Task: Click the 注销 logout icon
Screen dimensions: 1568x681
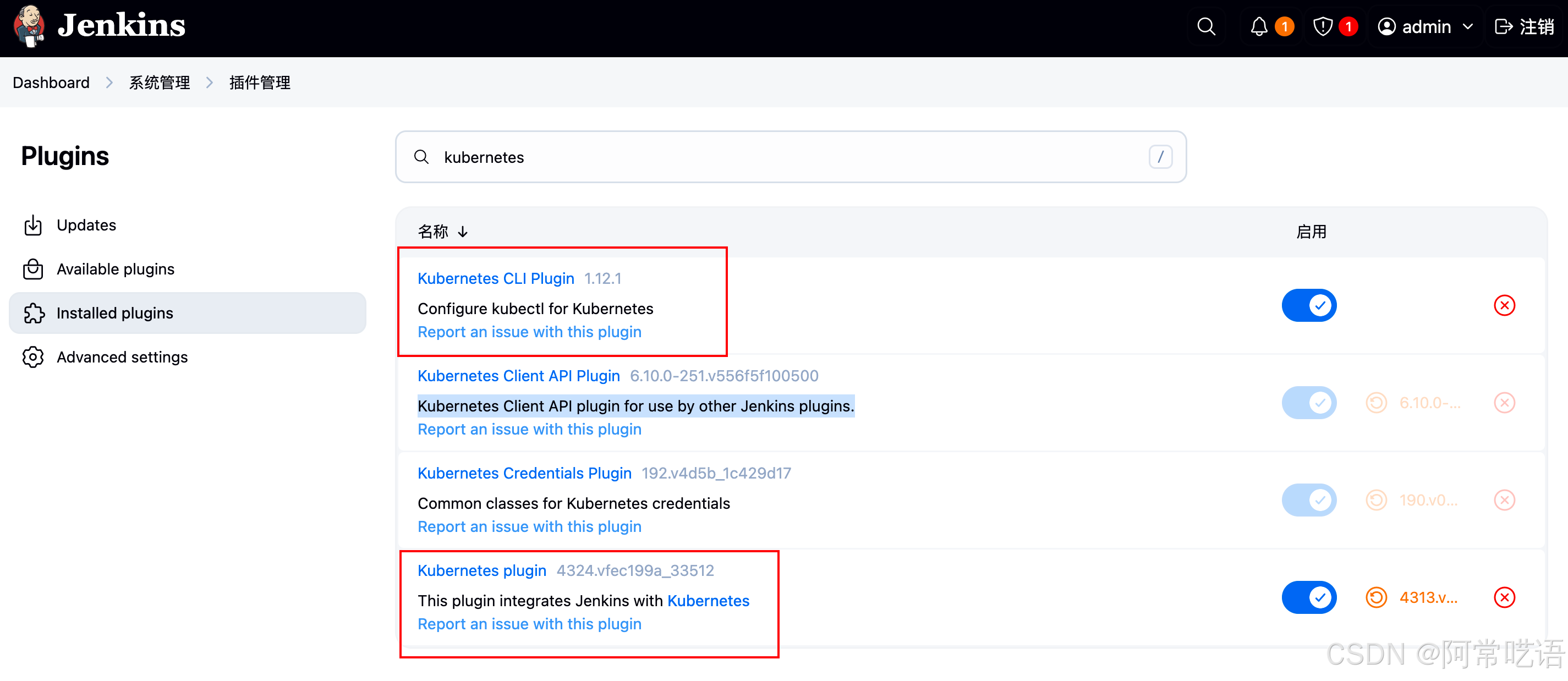Action: click(x=1504, y=27)
